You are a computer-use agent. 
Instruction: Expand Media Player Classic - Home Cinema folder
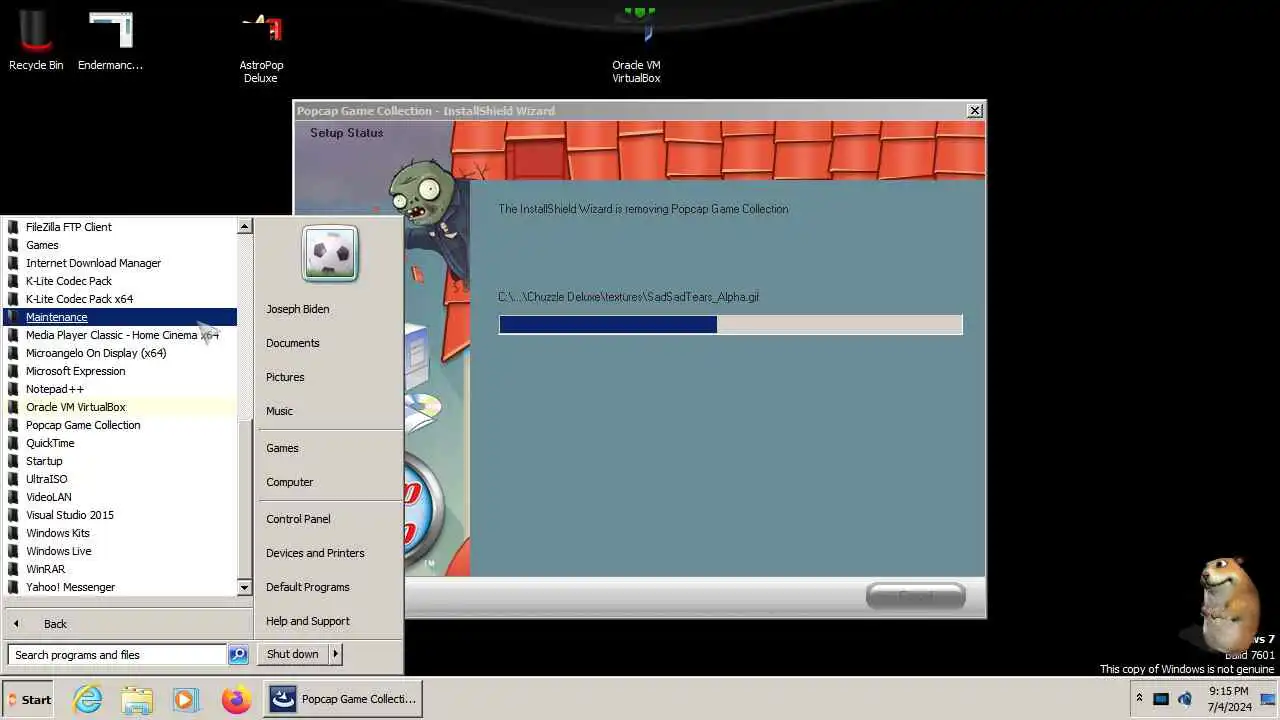click(x=121, y=335)
